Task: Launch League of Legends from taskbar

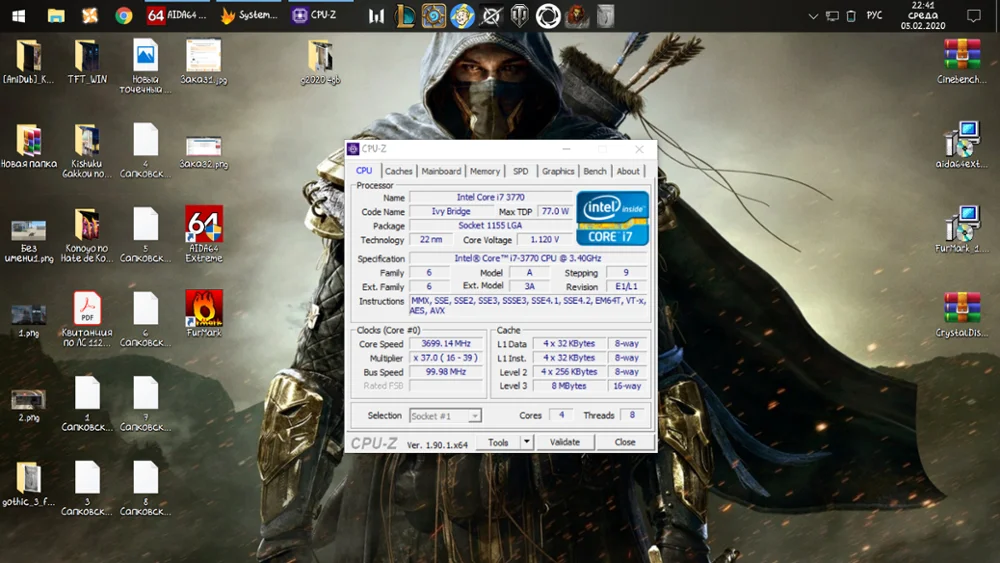Action: pyautogui.click(x=404, y=15)
